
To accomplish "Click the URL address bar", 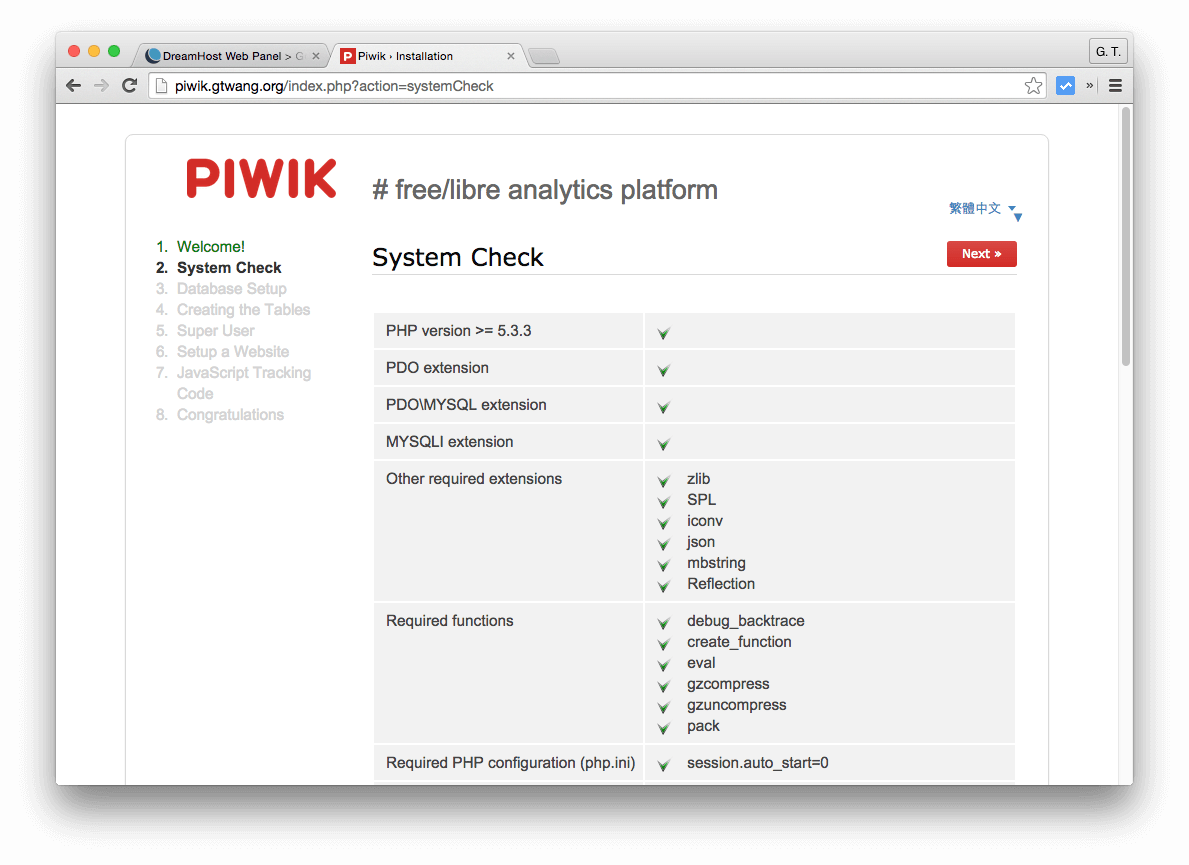I will click(x=590, y=86).
